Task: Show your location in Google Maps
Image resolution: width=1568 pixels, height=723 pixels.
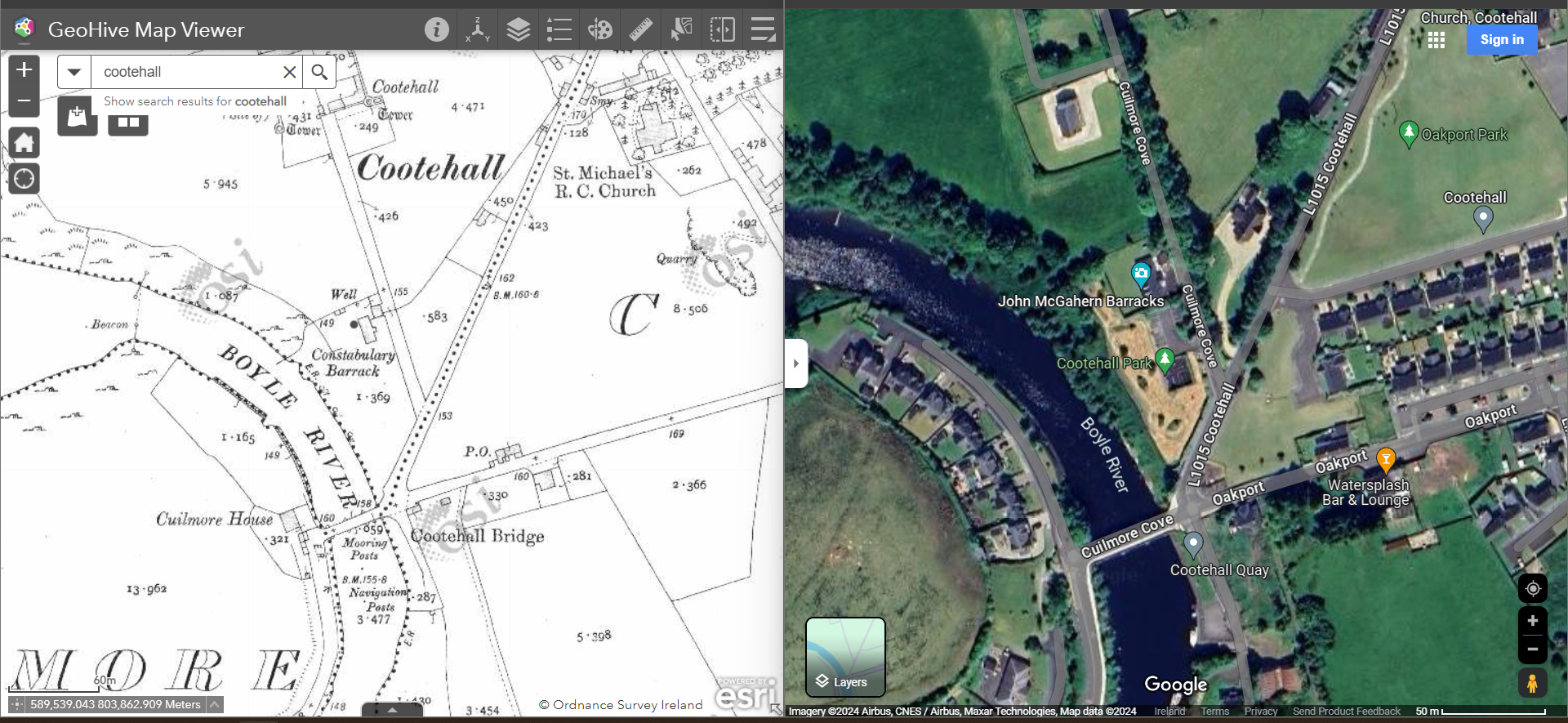Action: (x=1533, y=588)
